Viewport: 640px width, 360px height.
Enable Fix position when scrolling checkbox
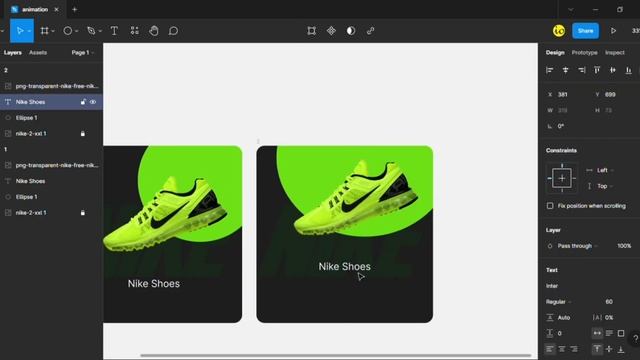[x=550, y=206]
